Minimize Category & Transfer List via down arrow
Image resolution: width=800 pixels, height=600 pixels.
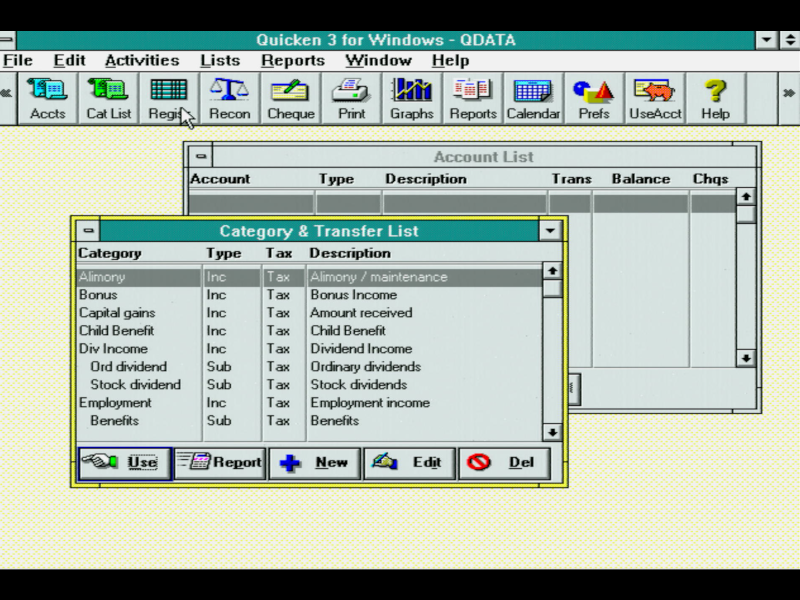coord(550,231)
